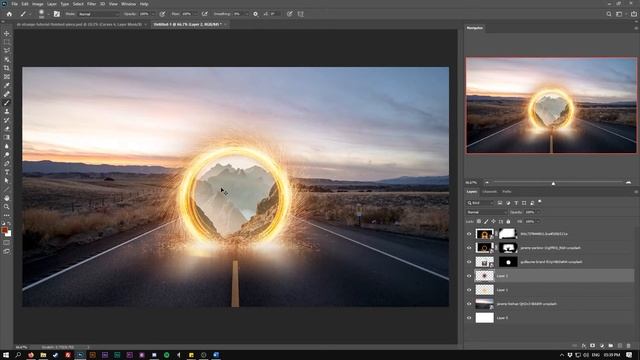Click the background color swatch
This screenshot has height=360, width=640.
coord(9,234)
